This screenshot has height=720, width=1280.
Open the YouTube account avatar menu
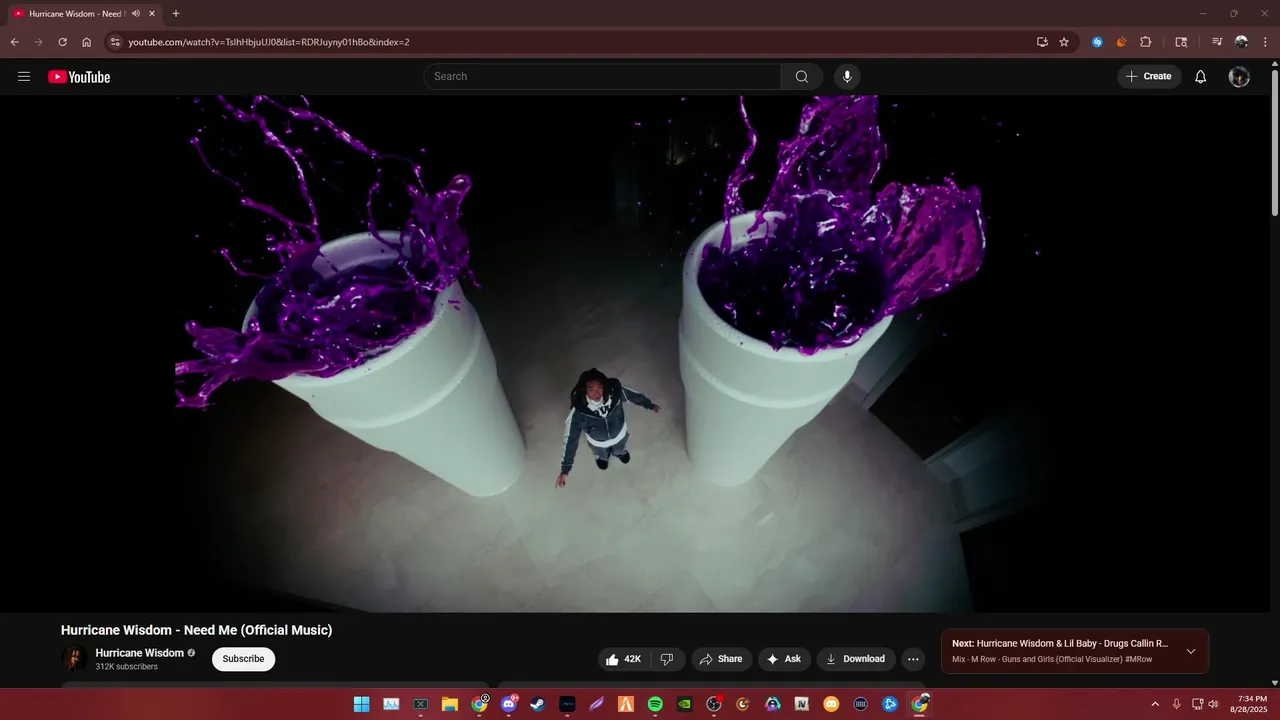point(1239,77)
